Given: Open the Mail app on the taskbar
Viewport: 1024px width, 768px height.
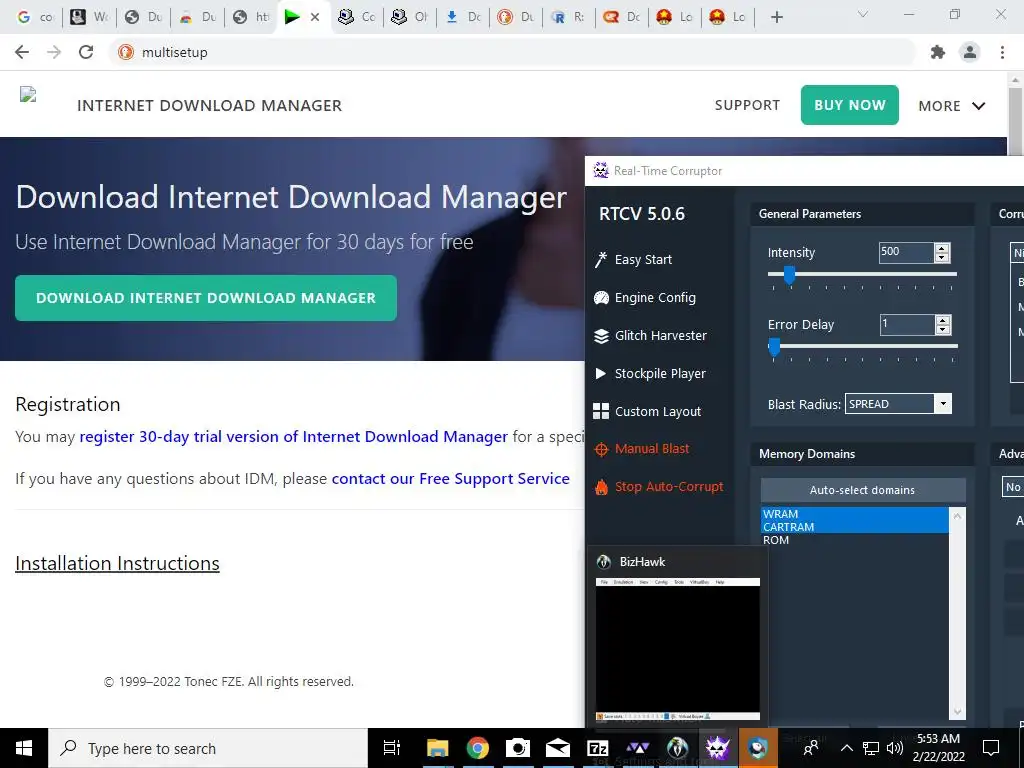Looking at the screenshot, I should click(558, 748).
